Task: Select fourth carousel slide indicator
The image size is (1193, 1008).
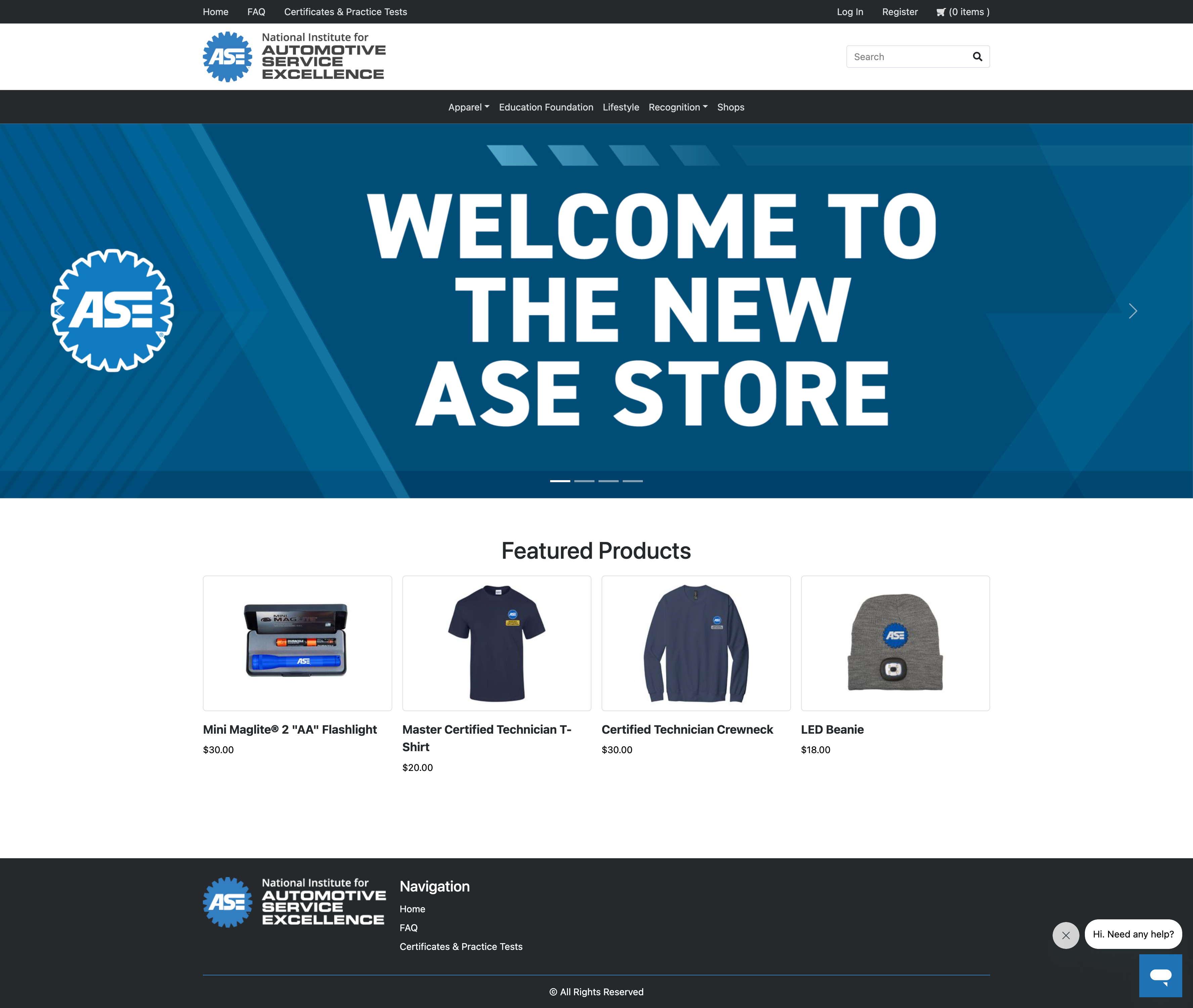Action: [632, 481]
